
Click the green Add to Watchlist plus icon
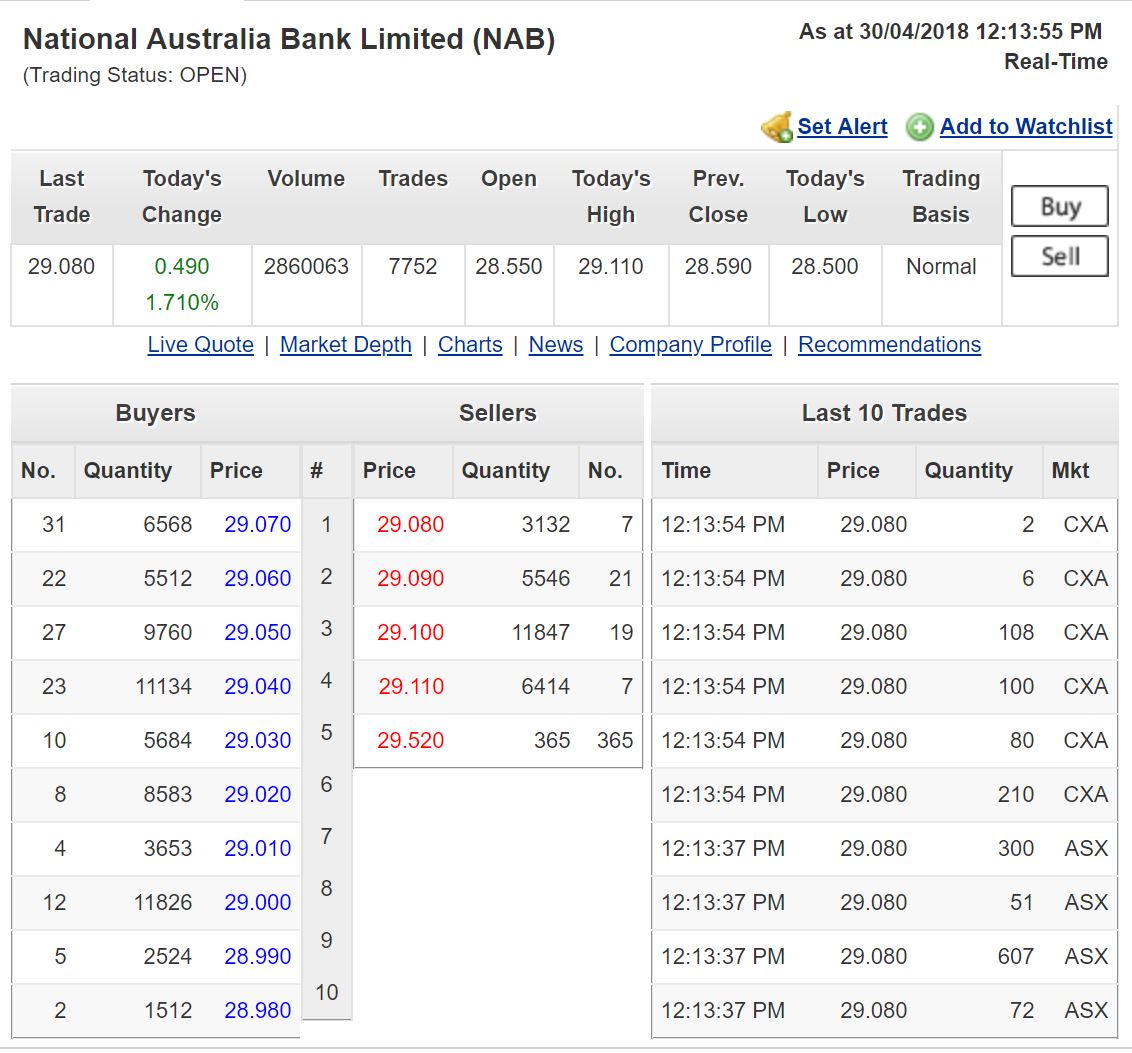coord(920,128)
